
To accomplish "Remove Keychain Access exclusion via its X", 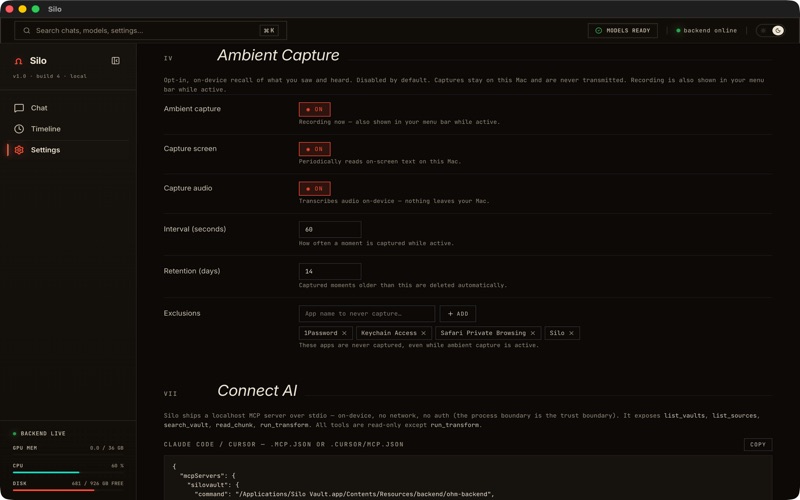I will [x=423, y=333].
